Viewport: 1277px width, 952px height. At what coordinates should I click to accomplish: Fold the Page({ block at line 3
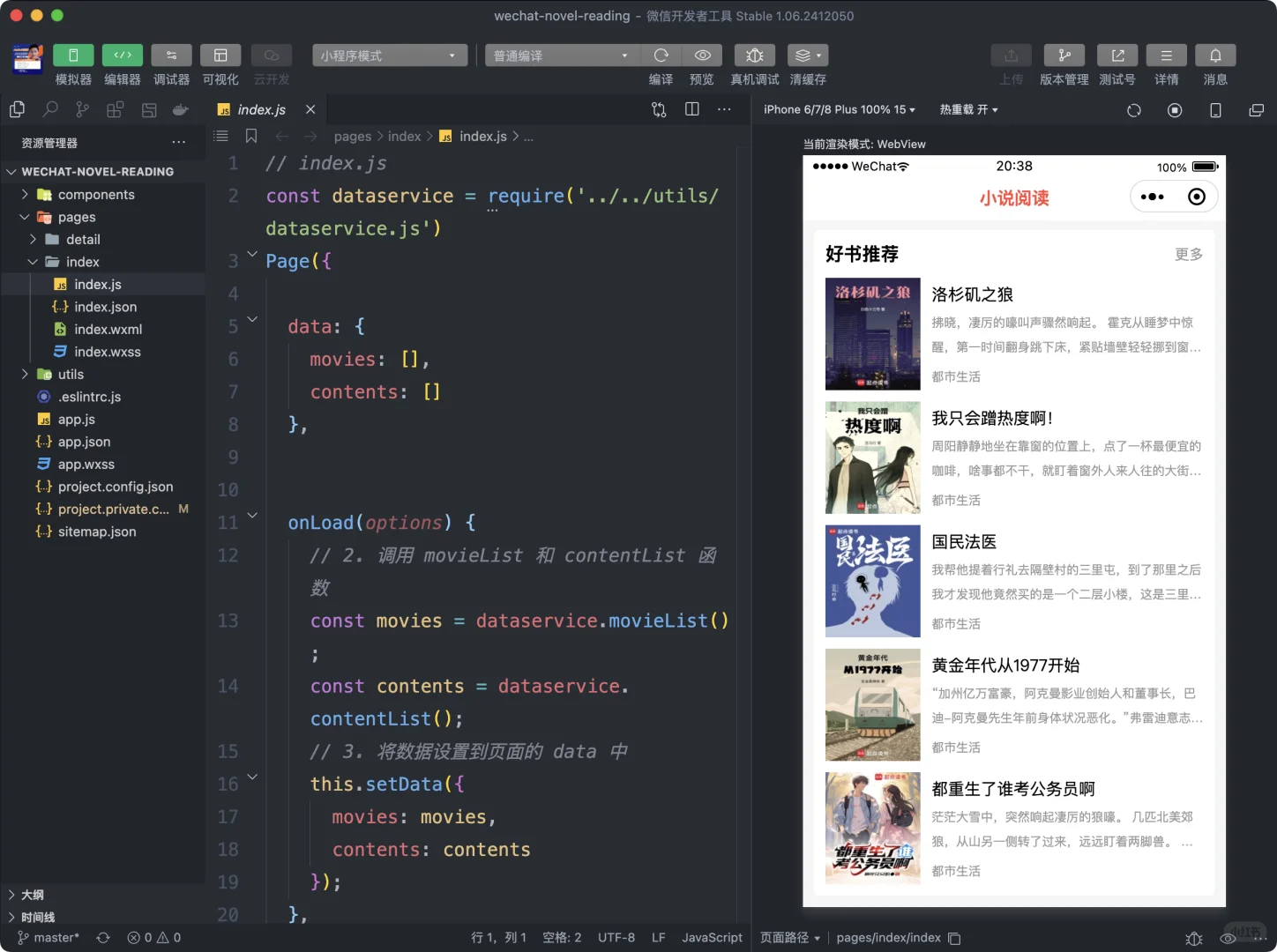point(252,254)
